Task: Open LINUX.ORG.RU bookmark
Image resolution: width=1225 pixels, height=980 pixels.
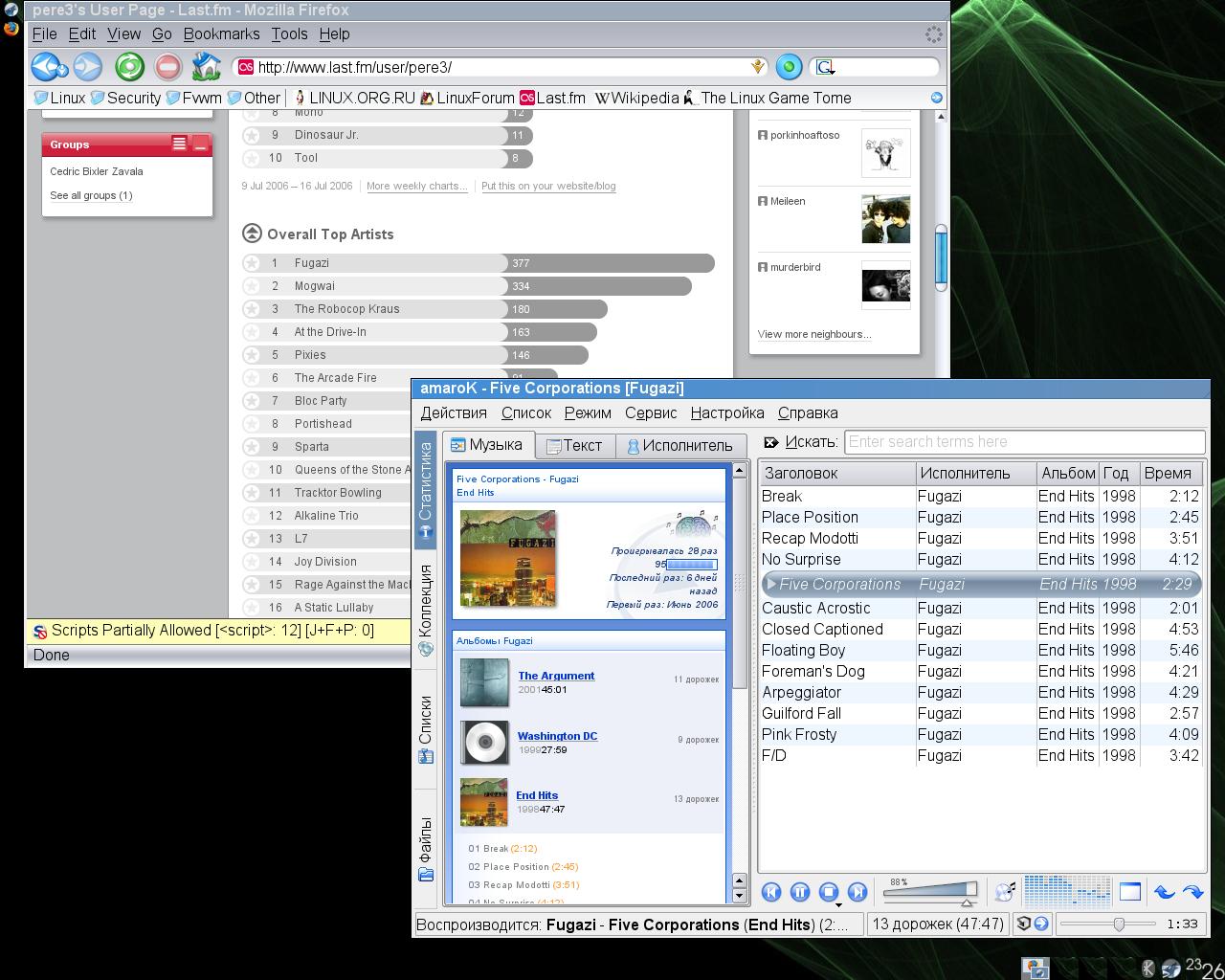Action: pyautogui.click(x=354, y=98)
